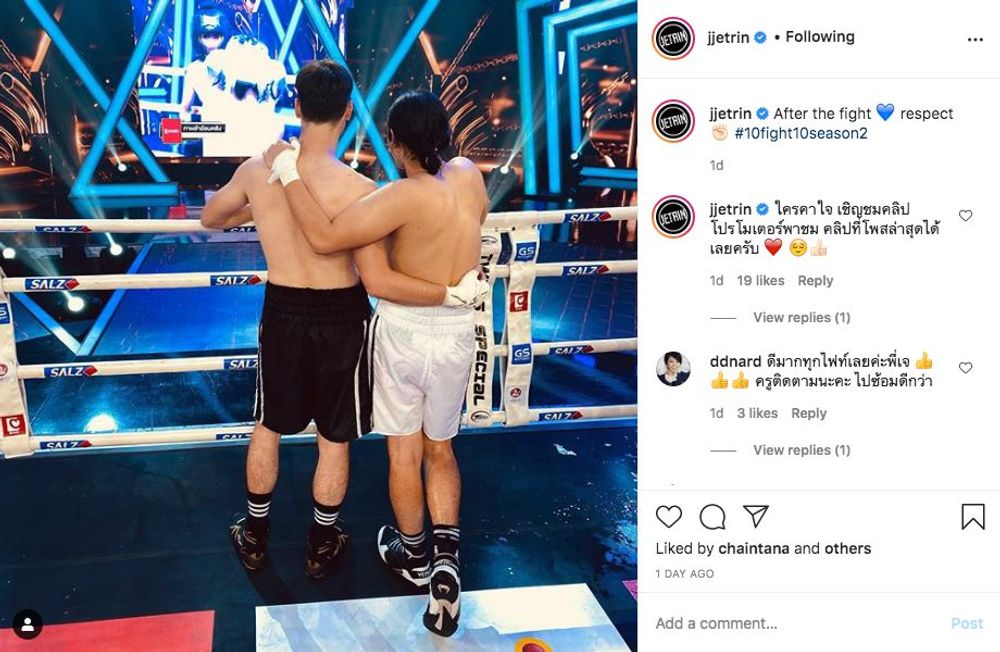Open the #10fight10season2 hashtag link
The height and width of the screenshot is (652, 1000).
pyautogui.click(x=800, y=133)
